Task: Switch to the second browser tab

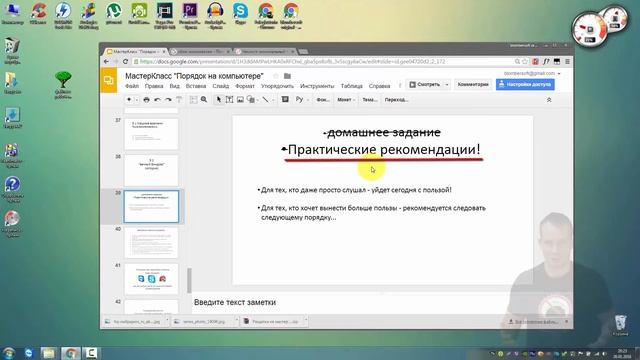Action: point(200,51)
